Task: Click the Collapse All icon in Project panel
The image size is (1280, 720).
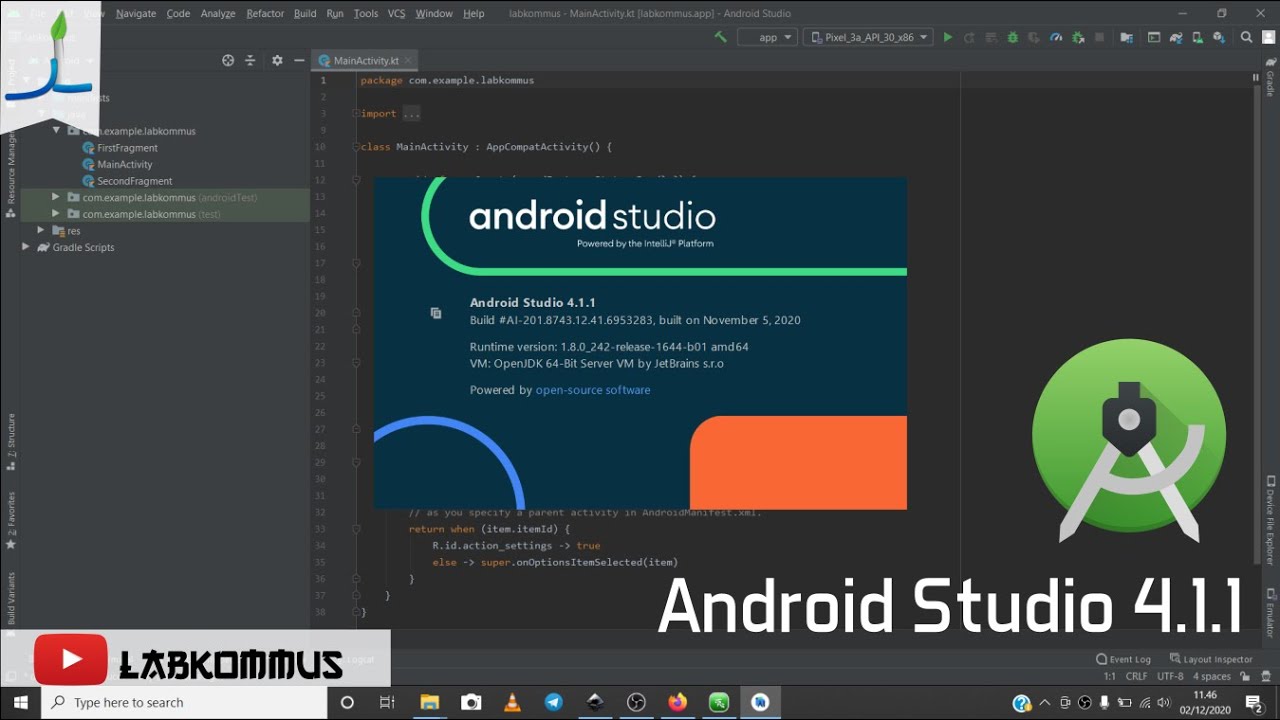Action: [x=250, y=61]
